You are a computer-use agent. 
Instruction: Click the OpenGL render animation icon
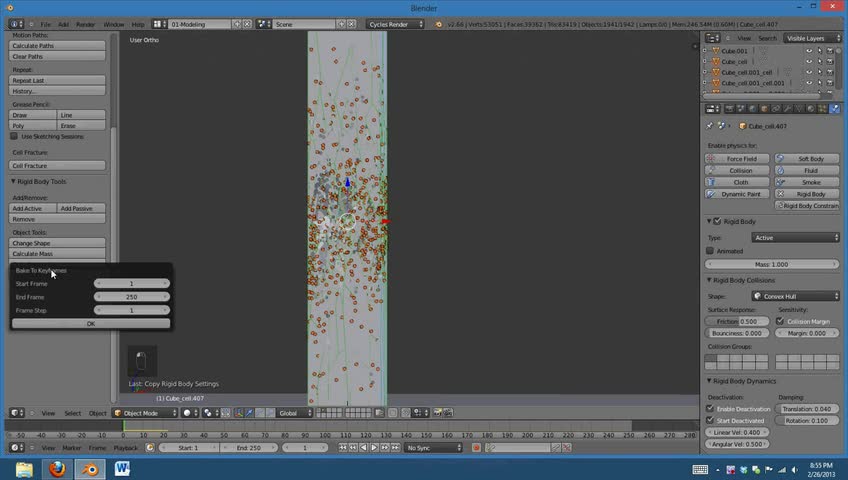(448, 413)
